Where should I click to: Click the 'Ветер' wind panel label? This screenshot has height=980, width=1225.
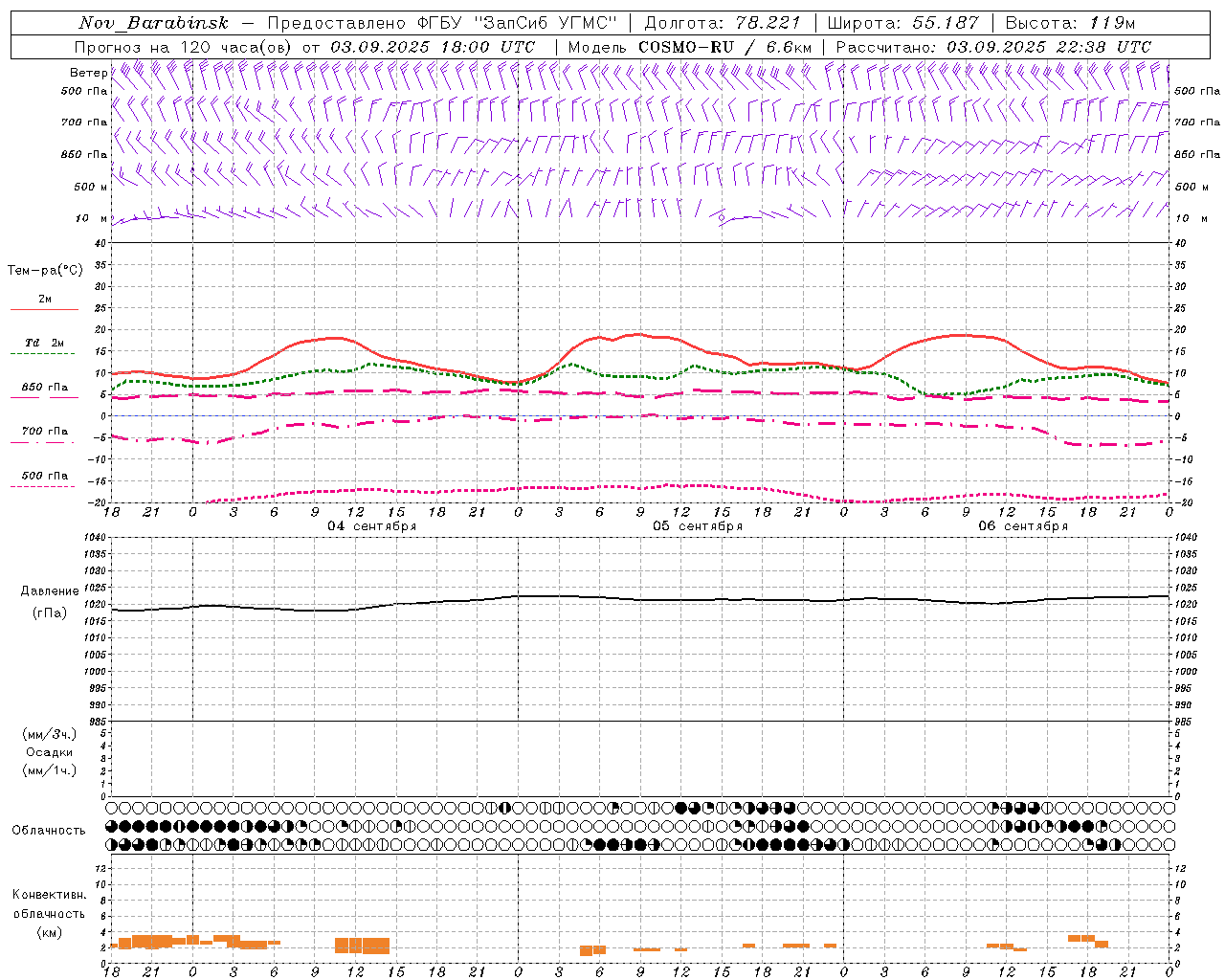click(88, 73)
